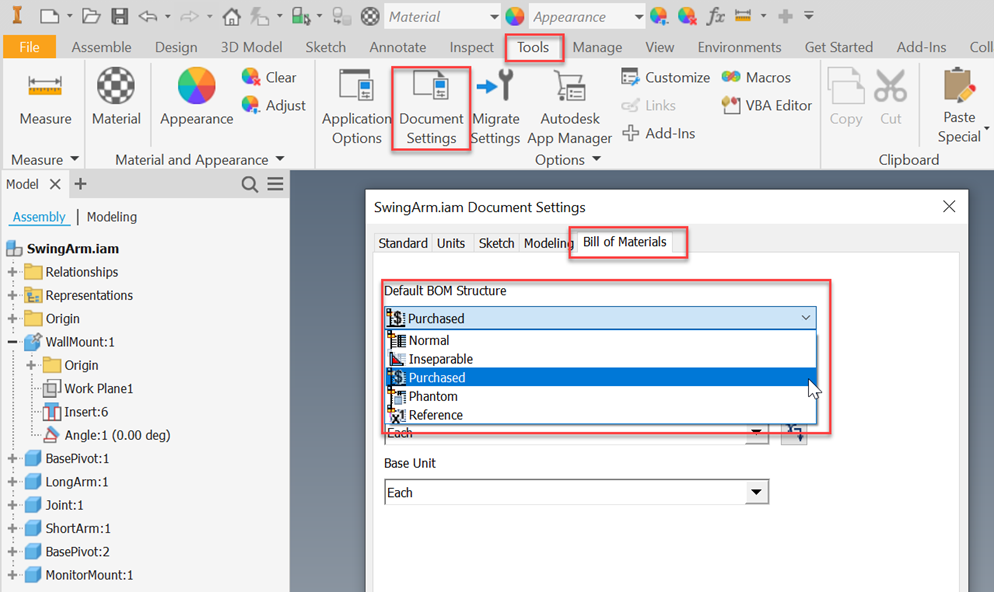Switch to the 3D Model ribbon tab
The height and width of the screenshot is (592, 994).
pyautogui.click(x=251, y=47)
